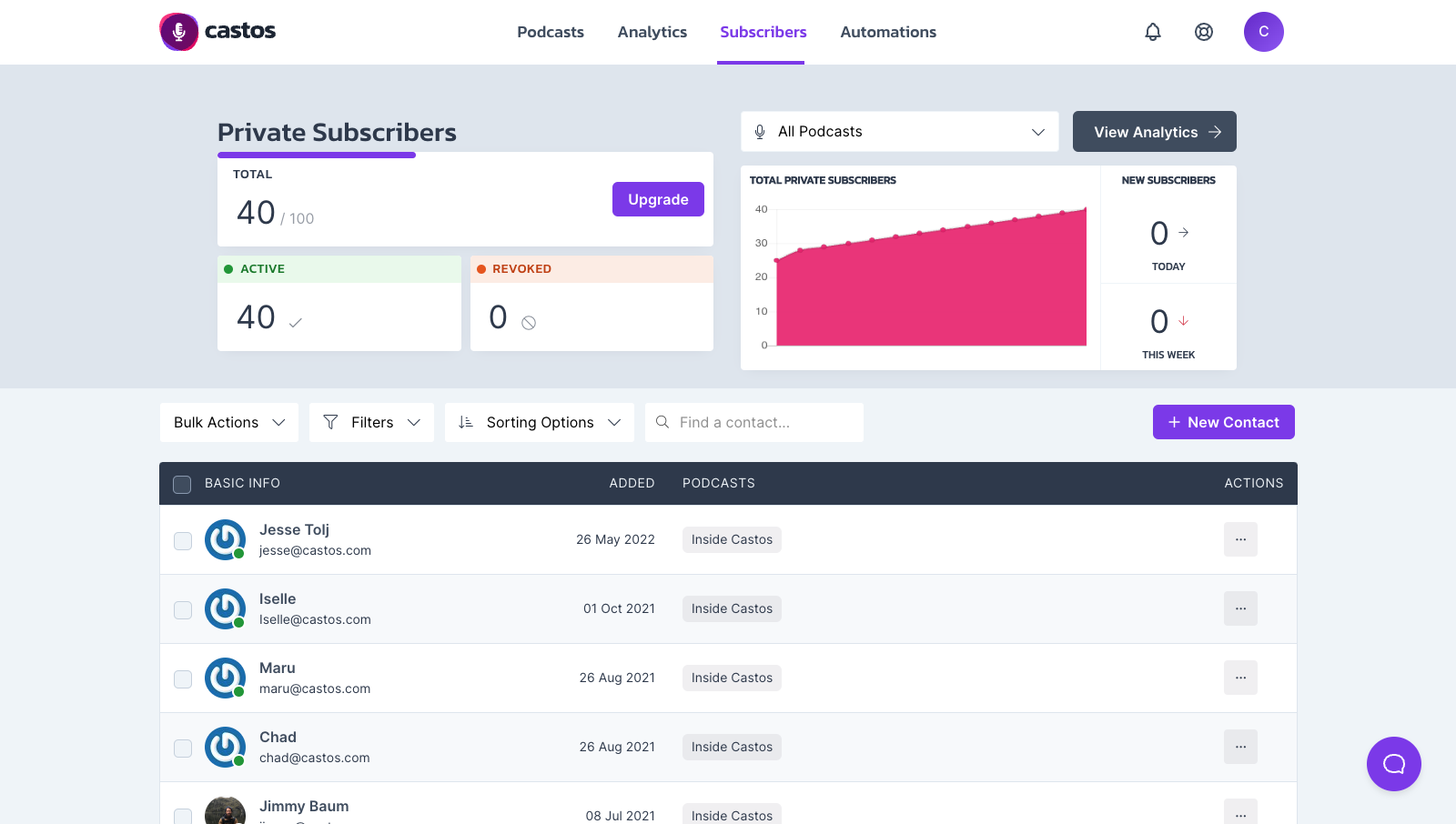Image resolution: width=1456 pixels, height=824 pixels.
Task: Click jesse@castos.com email
Action: 315,550
